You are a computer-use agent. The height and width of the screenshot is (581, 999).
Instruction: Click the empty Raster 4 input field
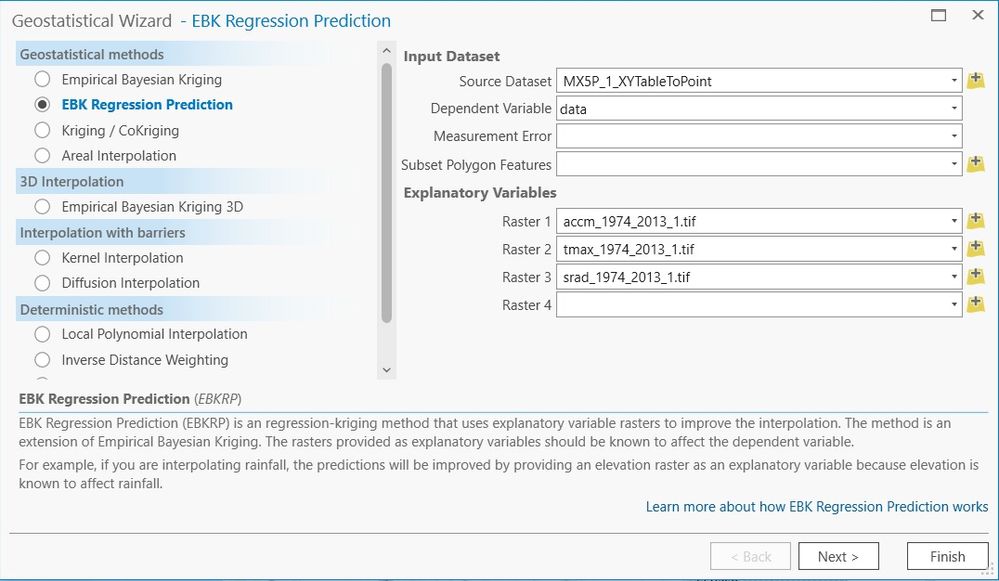coord(750,304)
